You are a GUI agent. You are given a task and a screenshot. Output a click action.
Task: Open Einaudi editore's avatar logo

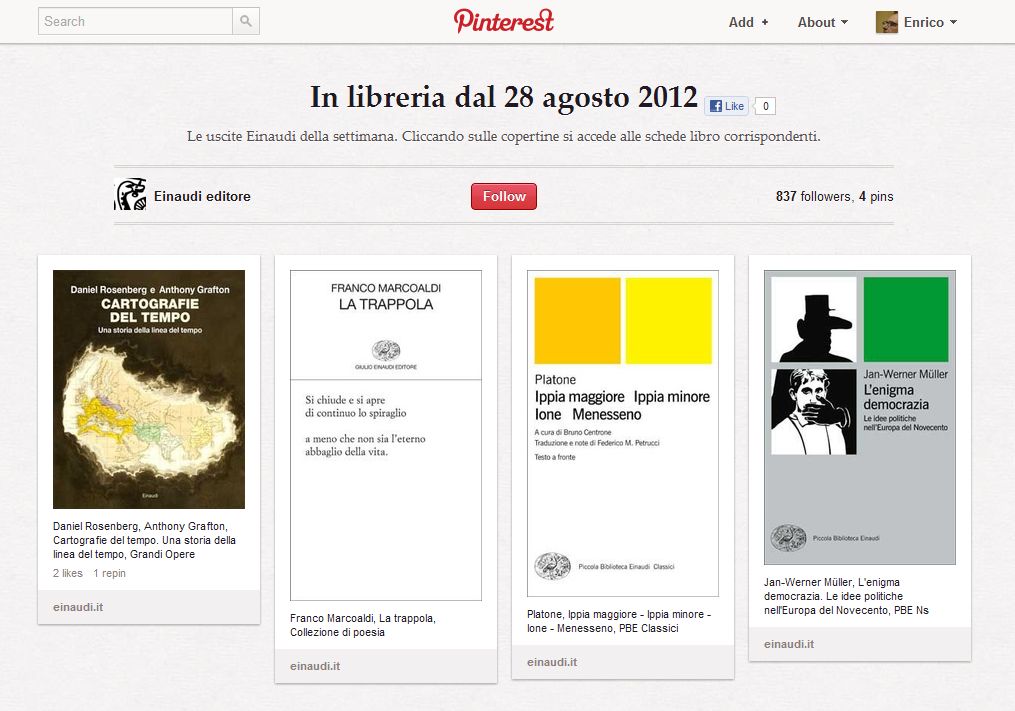coord(130,195)
